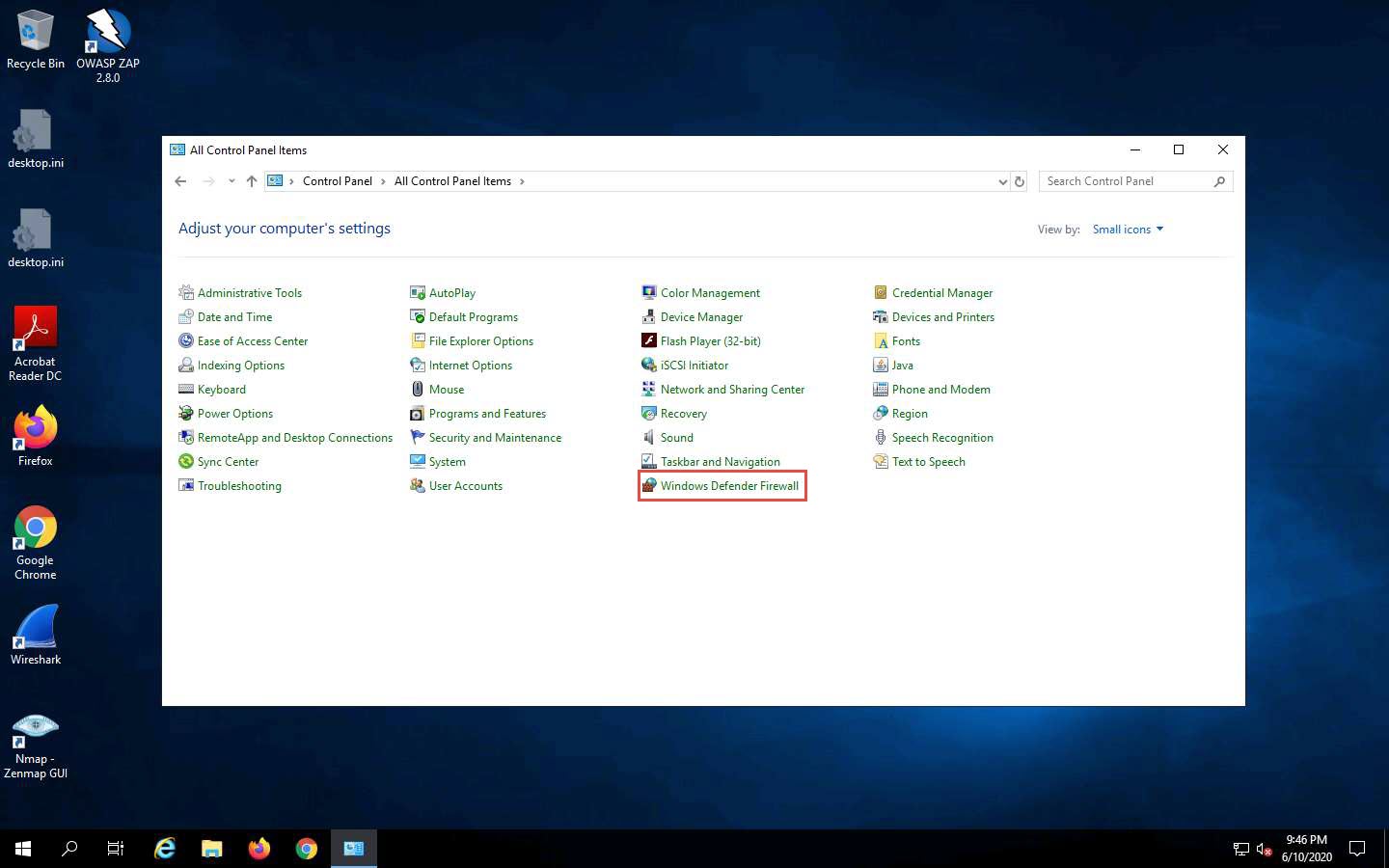Click the Control Panel taskbar button
The image size is (1389, 868).
point(354,849)
